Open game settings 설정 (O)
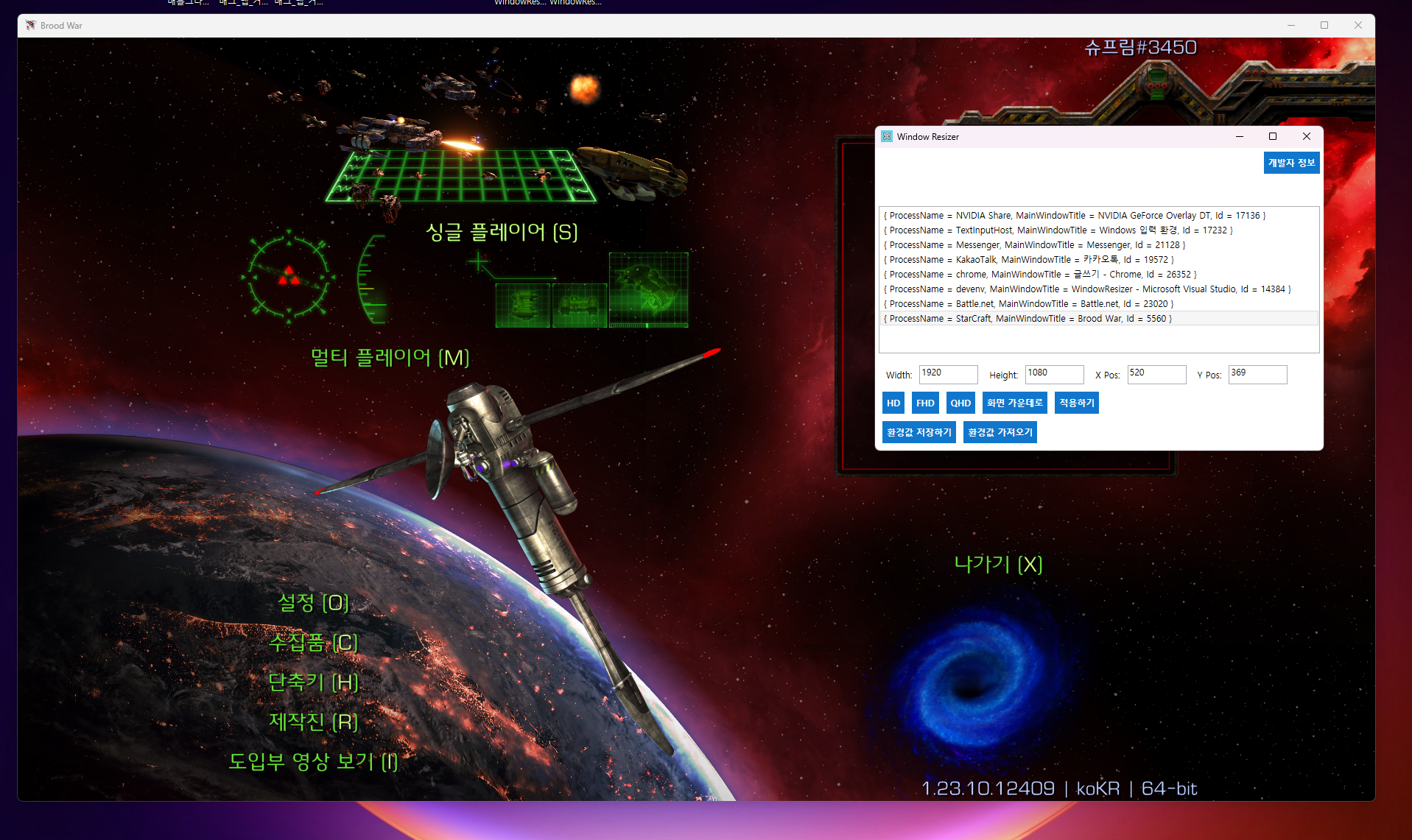This screenshot has height=840, width=1412. coord(313,603)
